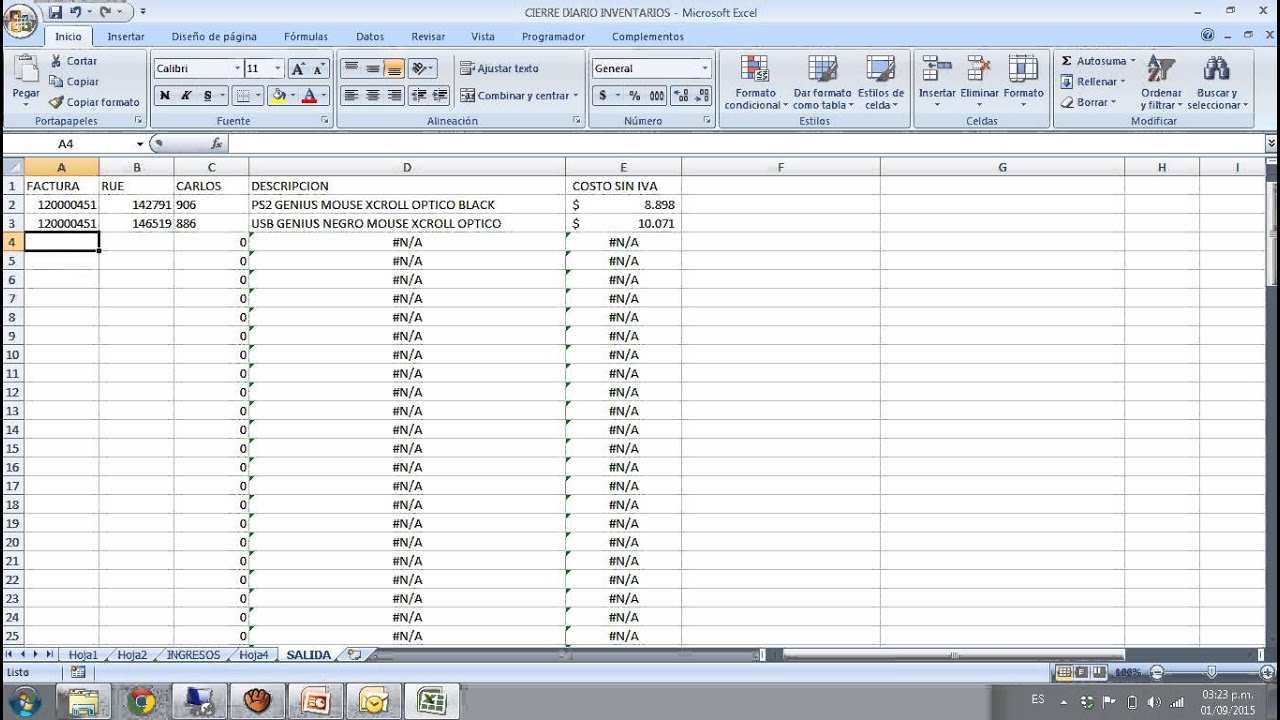The height and width of the screenshot is (720, 1280).
Task: Align cell content to the top
Action: point(351,69)
